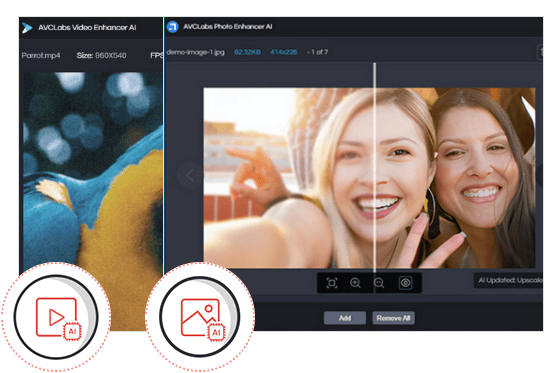
Task: Click the photo AI circular badge icon
Action: (200, 317)
